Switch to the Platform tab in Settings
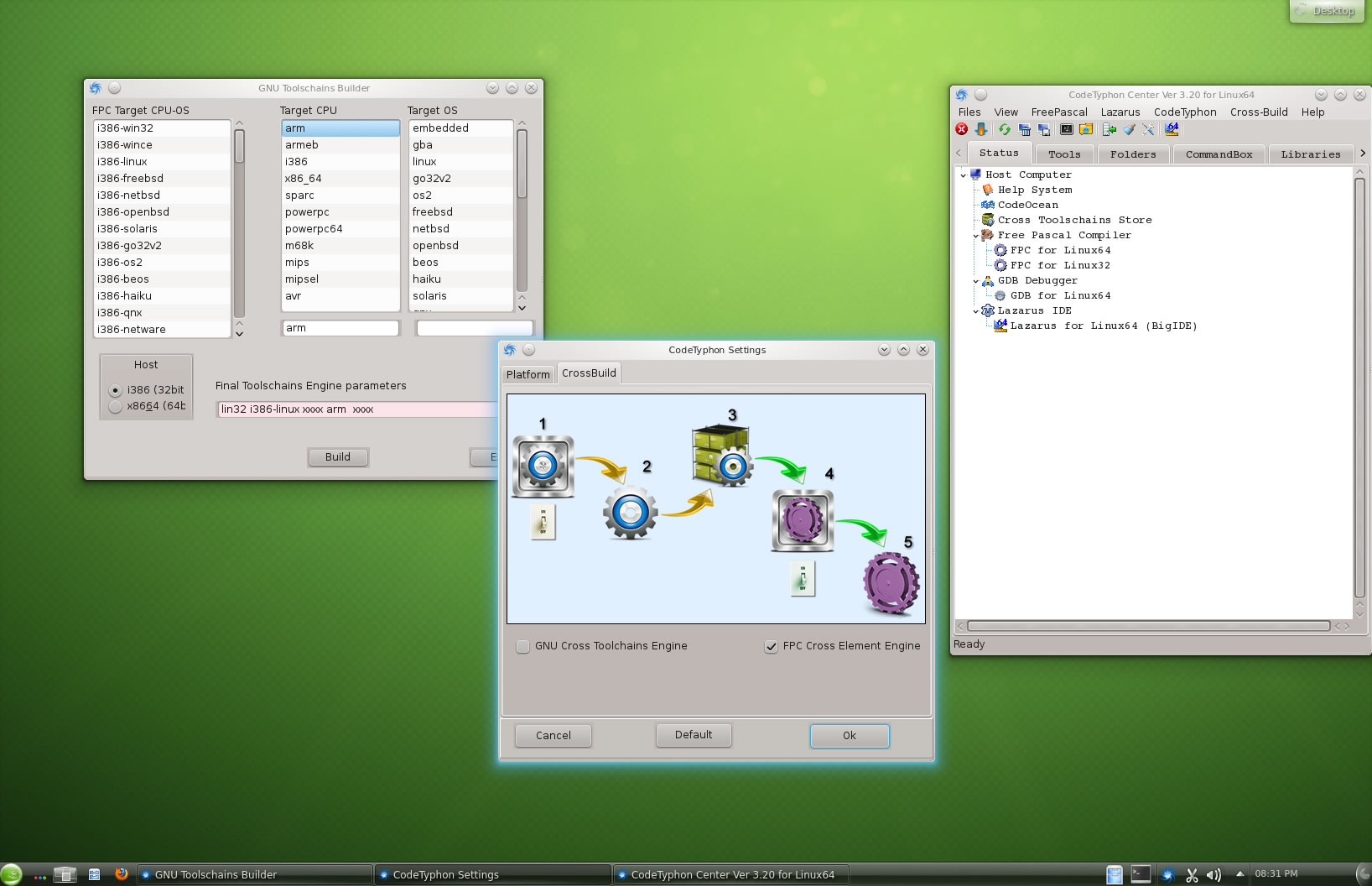Screen dimensions: 1372x886 (x=528, y=375)
